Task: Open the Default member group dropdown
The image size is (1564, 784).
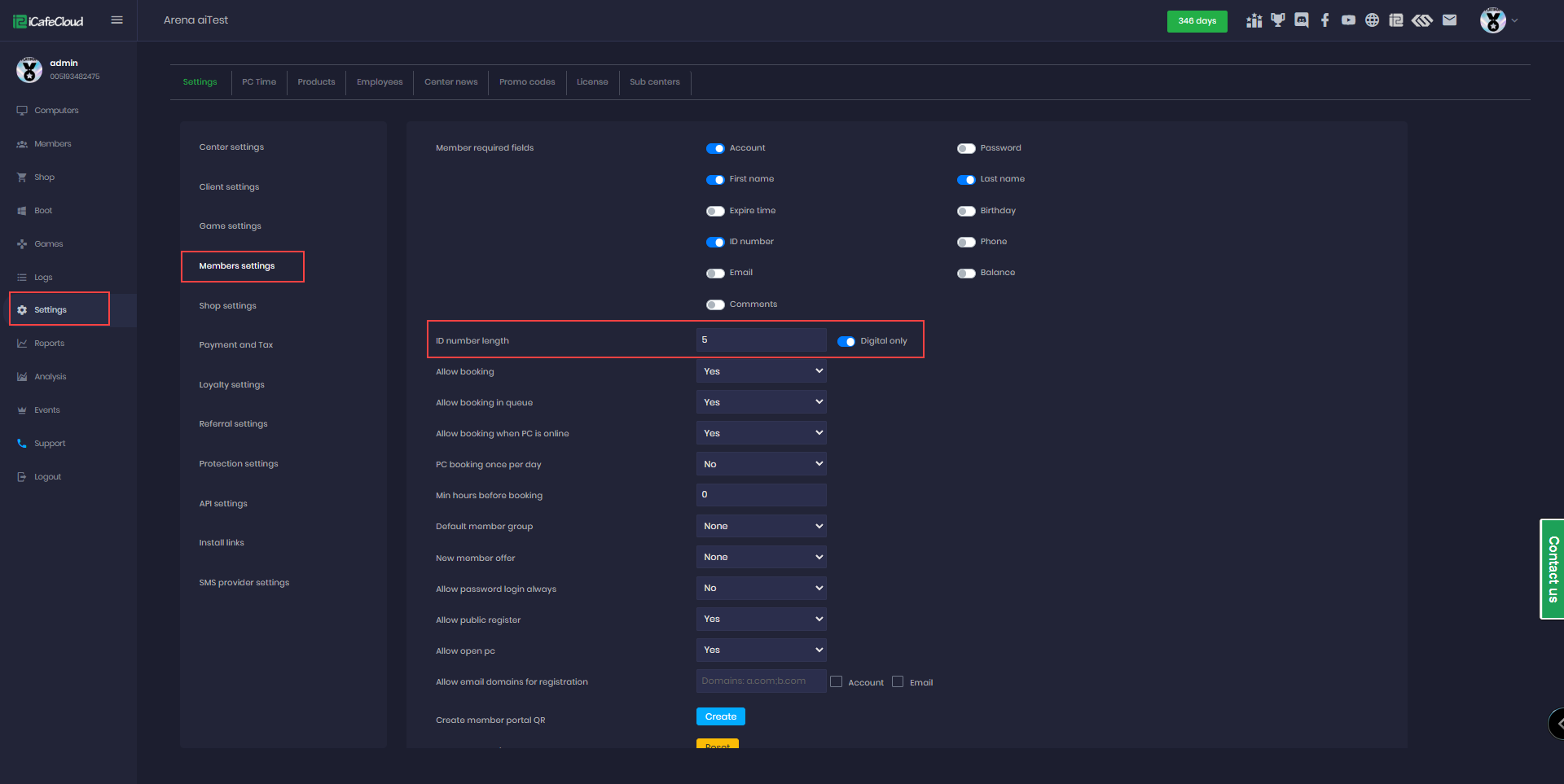Action: coord(761,526)
